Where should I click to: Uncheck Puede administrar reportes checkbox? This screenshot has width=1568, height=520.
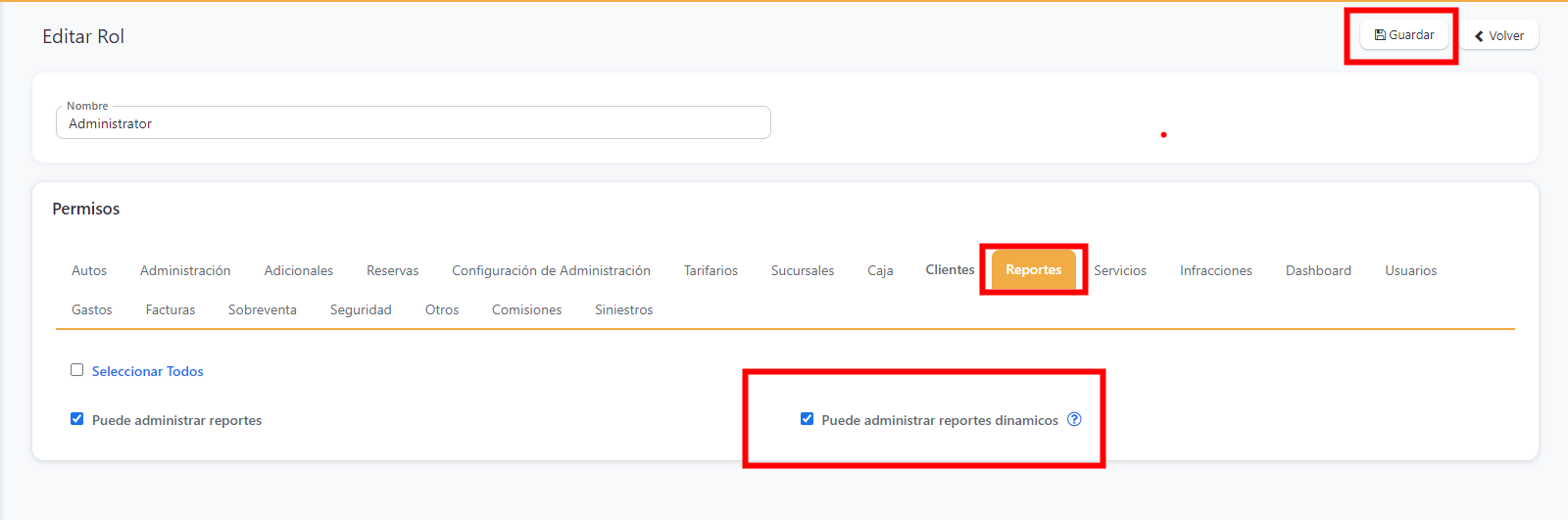point(77,419)
